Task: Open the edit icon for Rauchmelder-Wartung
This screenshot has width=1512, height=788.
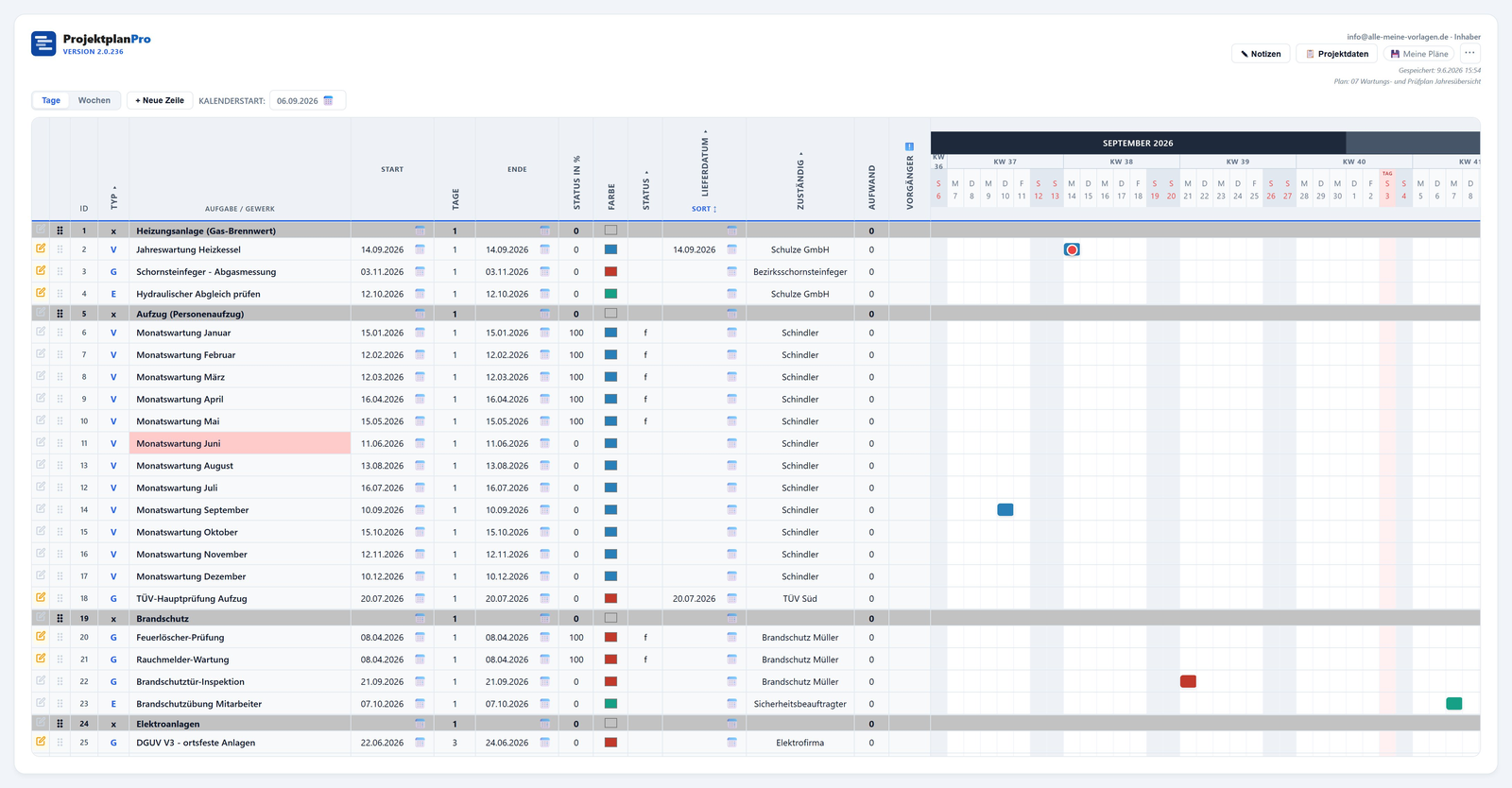Action: coord(41,659)
